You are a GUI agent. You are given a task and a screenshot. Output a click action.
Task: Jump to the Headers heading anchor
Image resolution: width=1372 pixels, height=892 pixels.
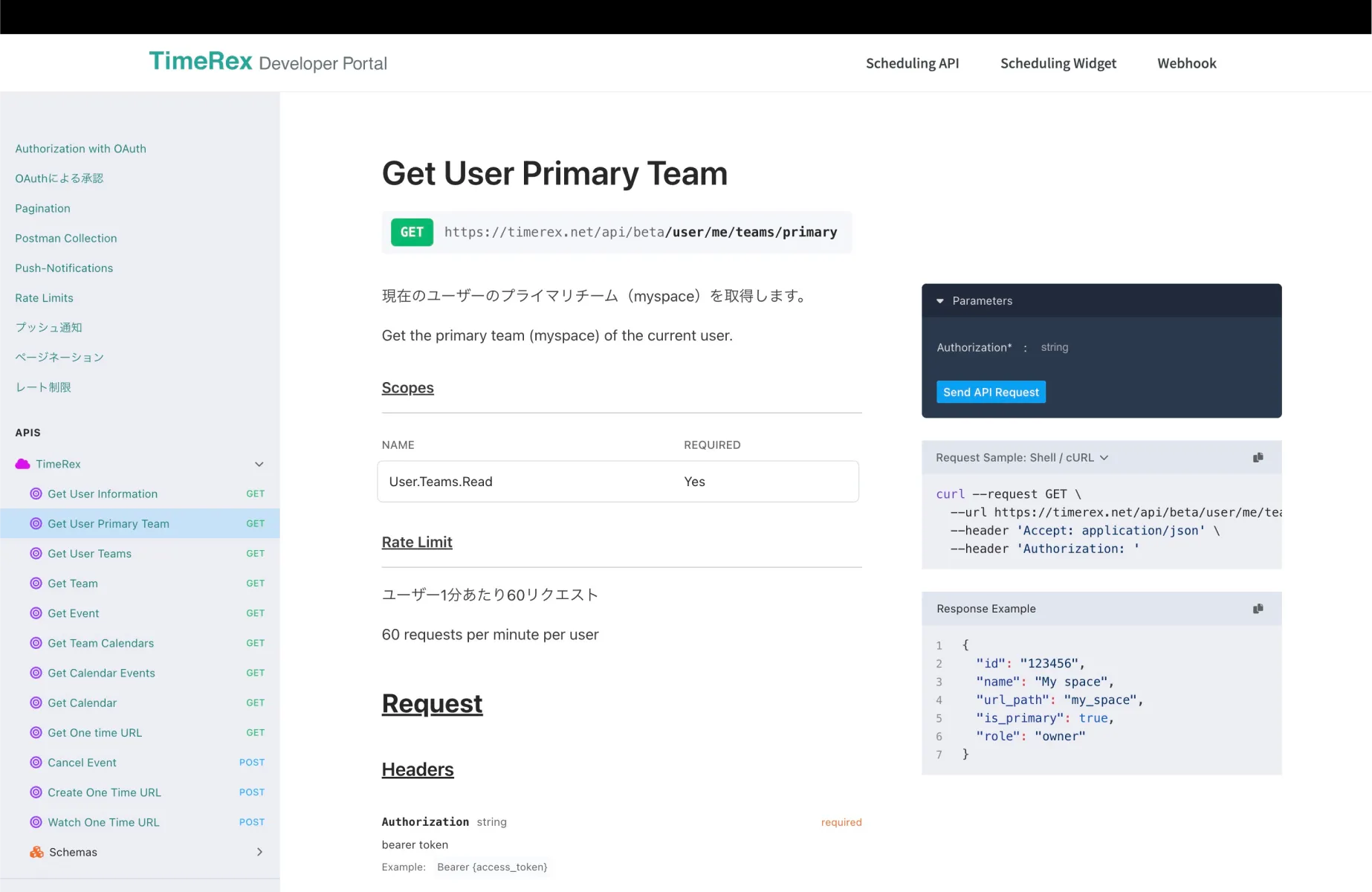tap(417, 769)
